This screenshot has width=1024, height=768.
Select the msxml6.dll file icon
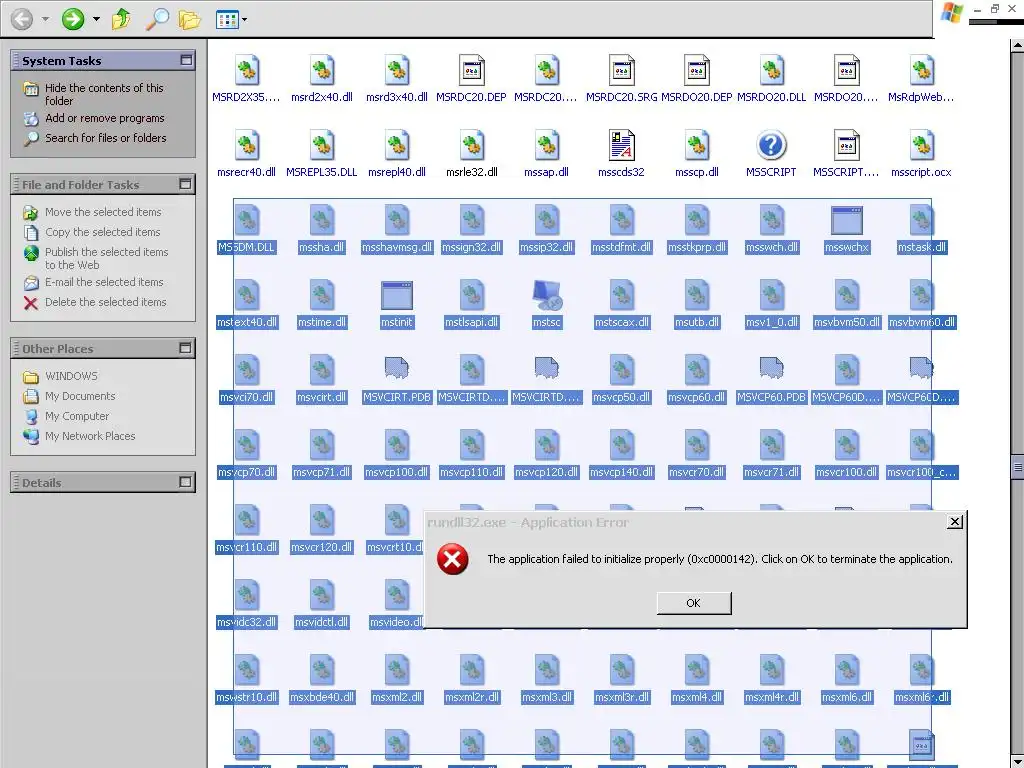[x=846, y=670]
